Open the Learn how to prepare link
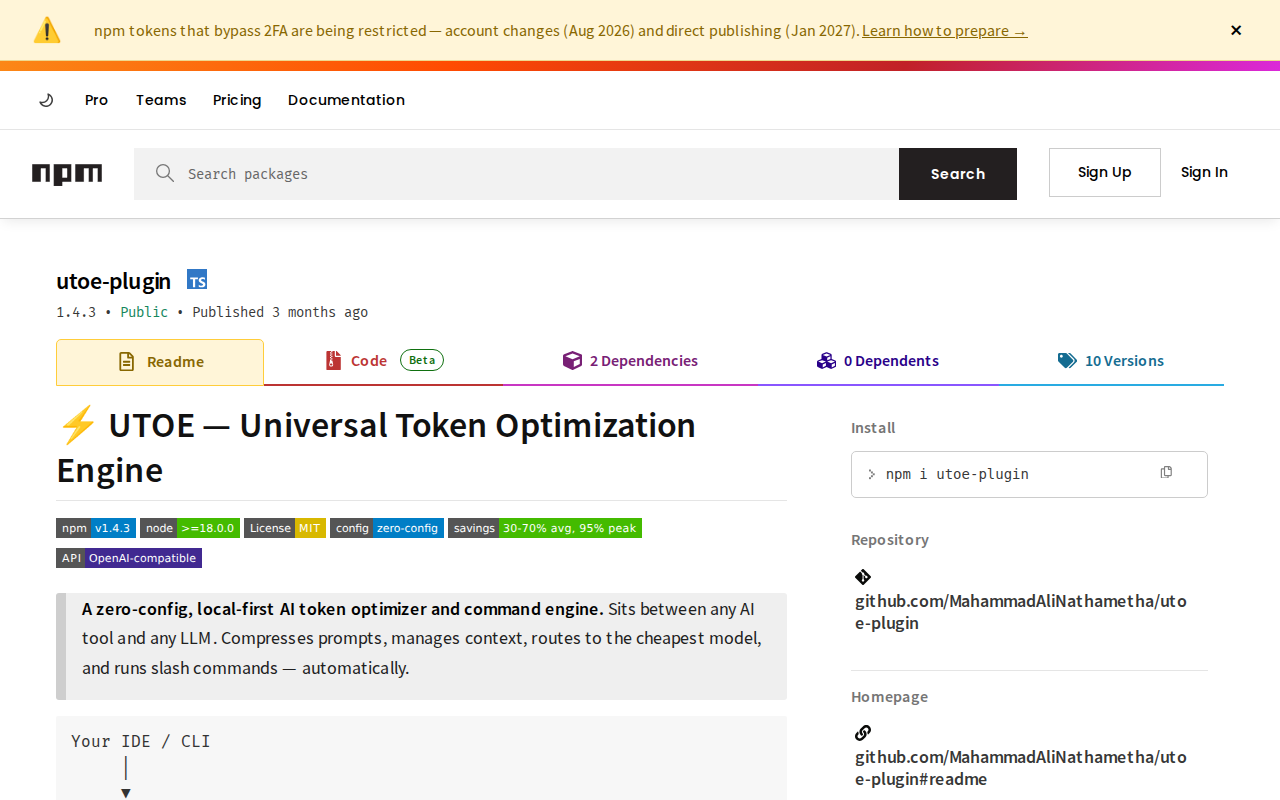 tap(944, 31)
